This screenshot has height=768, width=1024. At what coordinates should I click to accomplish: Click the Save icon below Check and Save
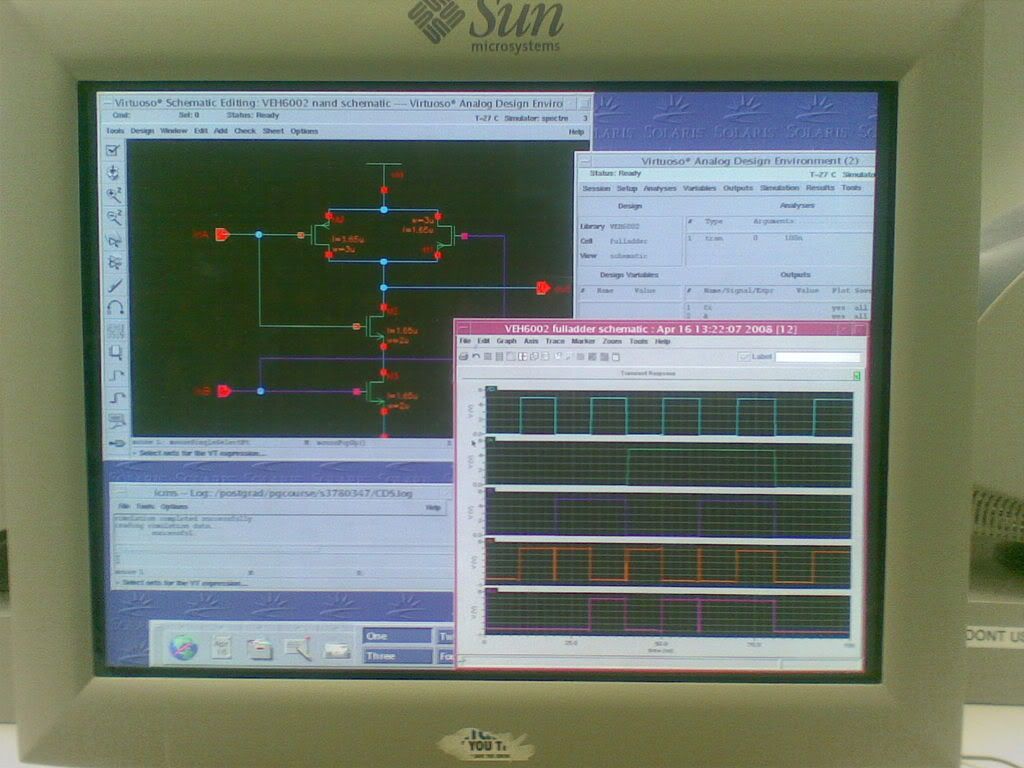114,172
